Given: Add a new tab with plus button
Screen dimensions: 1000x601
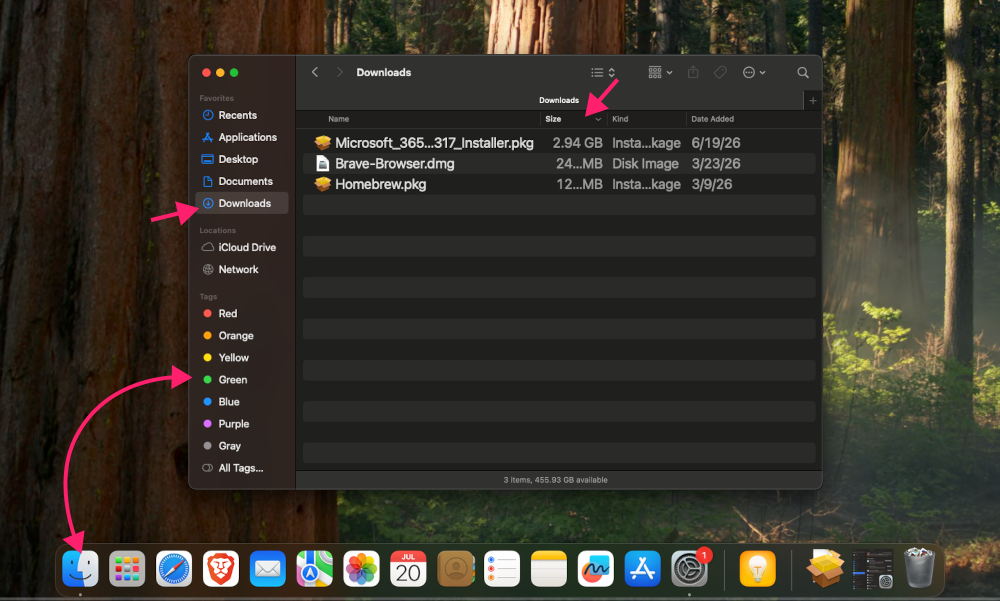Looking at the screenshot, I should click(x=812, y=100).
